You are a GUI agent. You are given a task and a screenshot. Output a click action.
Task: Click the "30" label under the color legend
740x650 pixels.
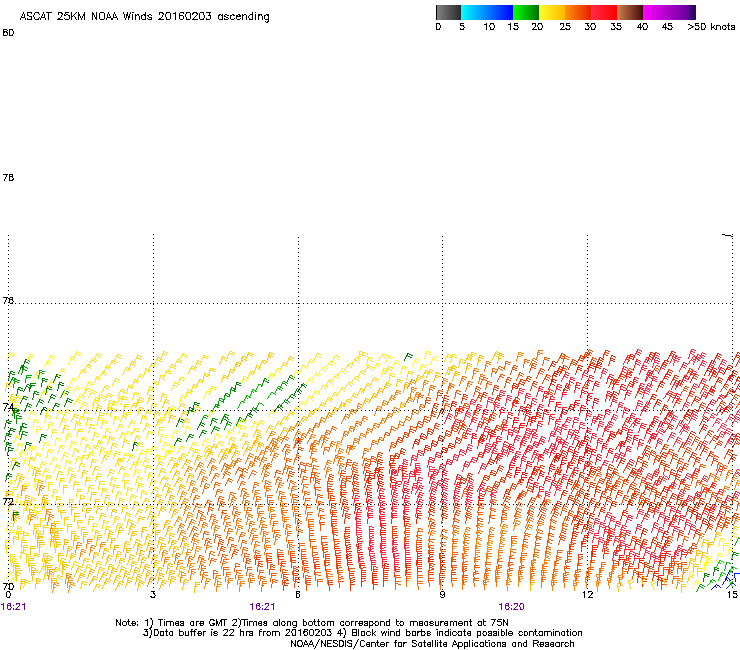click(590, 27)
